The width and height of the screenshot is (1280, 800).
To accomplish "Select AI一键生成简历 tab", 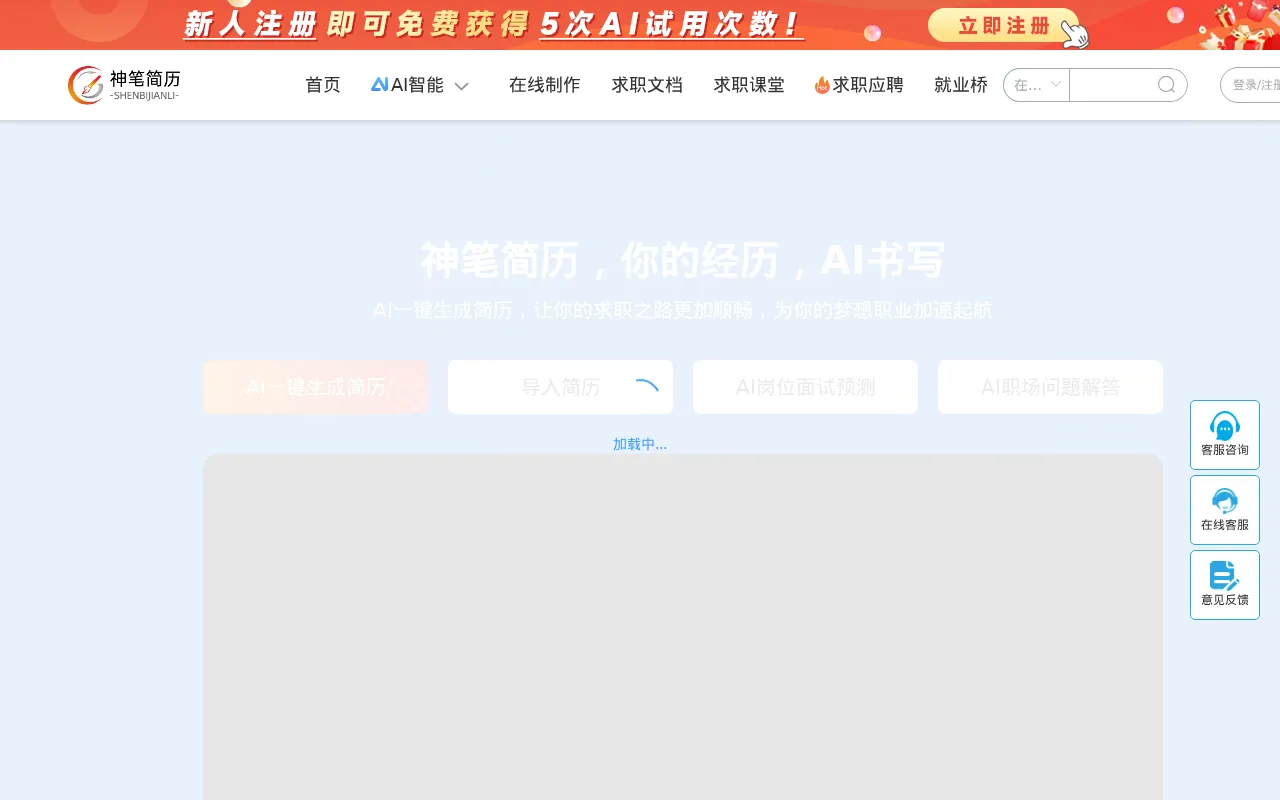I will (315, 387).
